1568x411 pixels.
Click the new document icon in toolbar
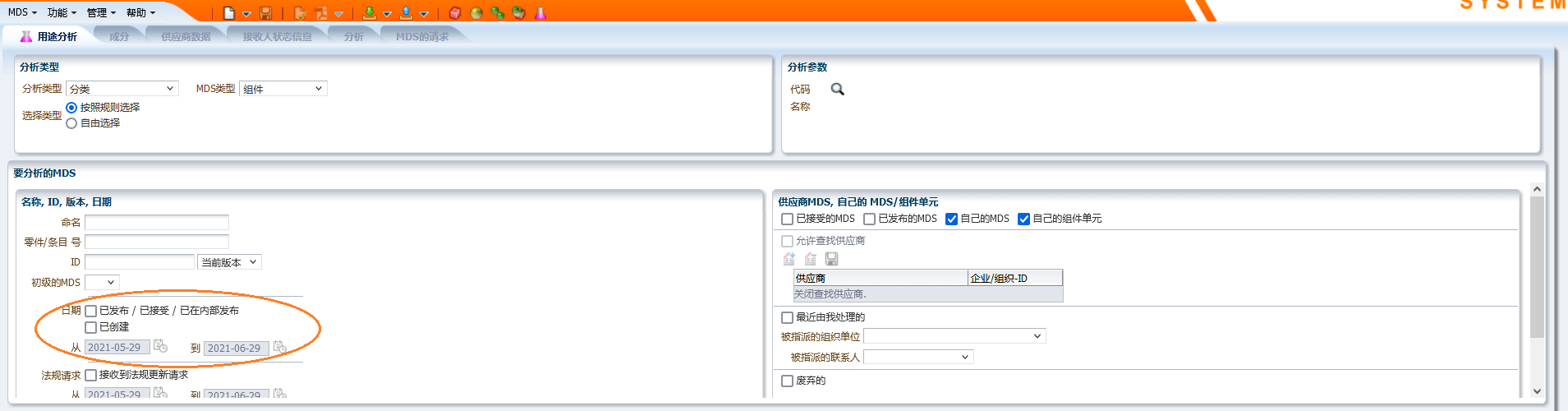pyautogui.click(x=229, y=13)
